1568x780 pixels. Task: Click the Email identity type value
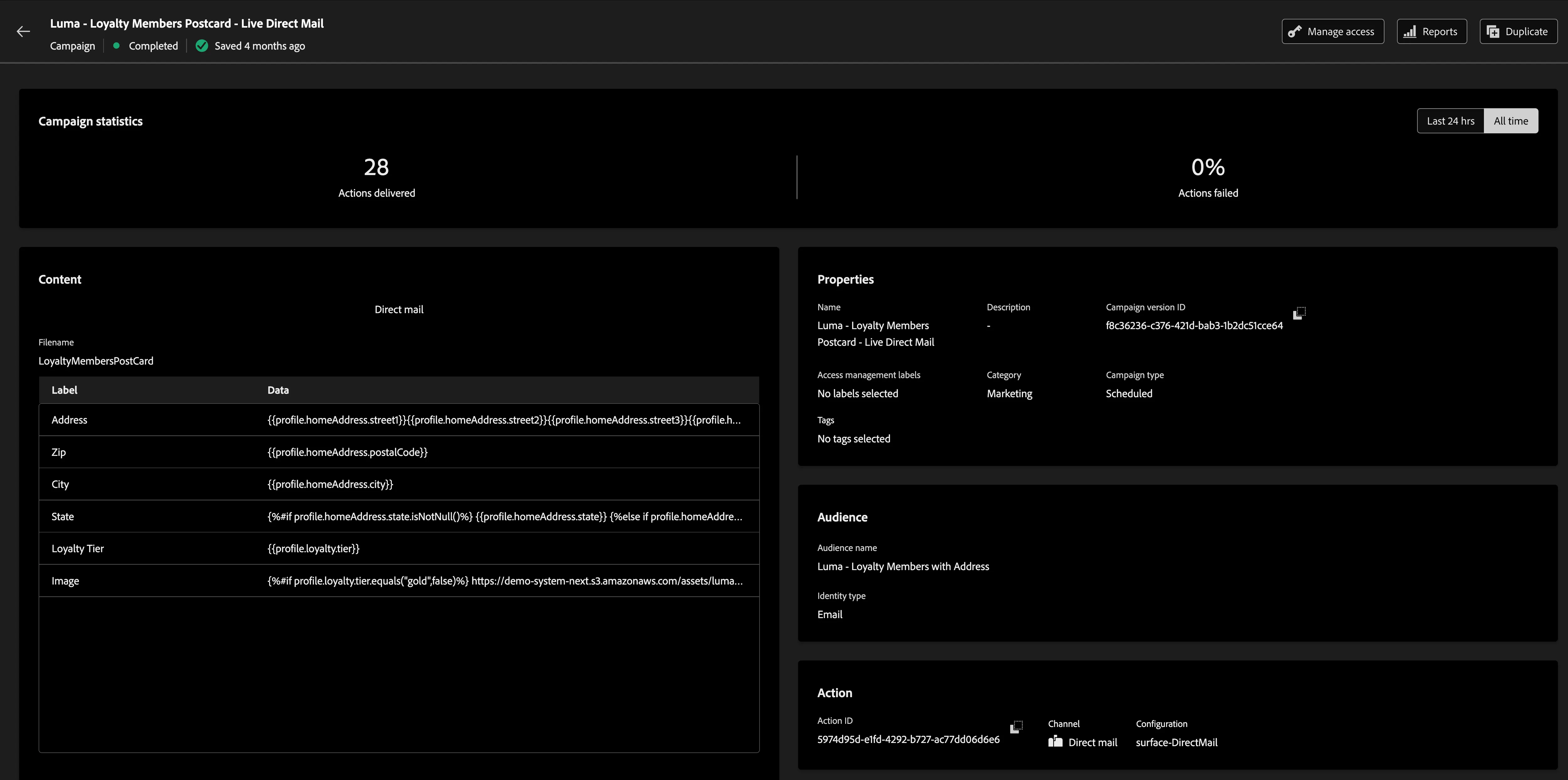(x=830, y=614)
